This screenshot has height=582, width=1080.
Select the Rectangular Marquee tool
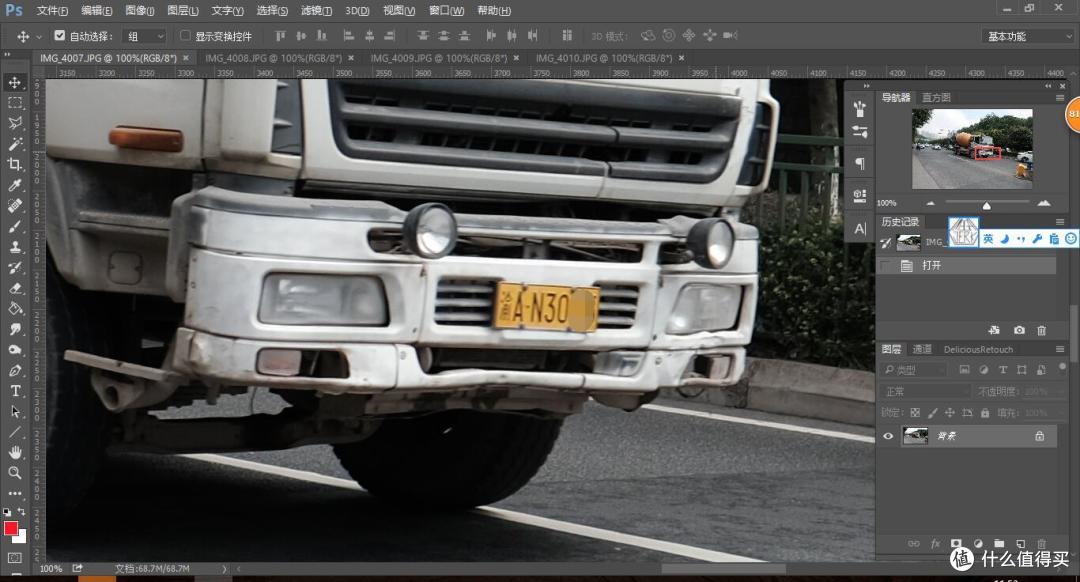[15, 103]
